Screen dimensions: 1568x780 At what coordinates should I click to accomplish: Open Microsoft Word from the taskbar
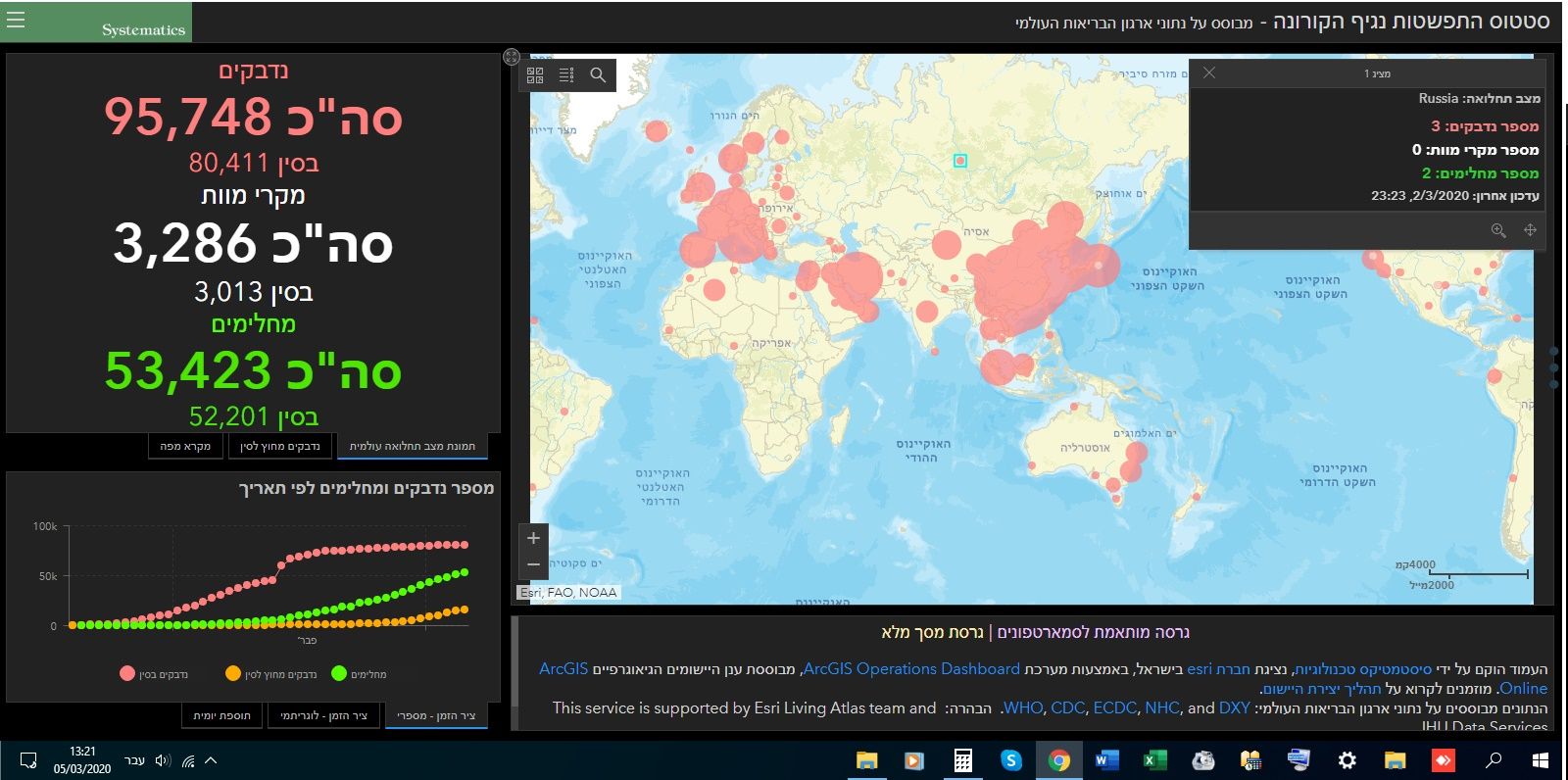point(1106,760)
